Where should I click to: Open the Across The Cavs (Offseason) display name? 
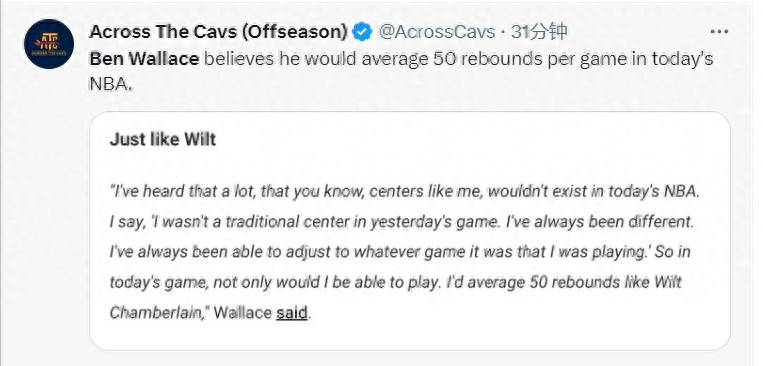tap(218, 32)
